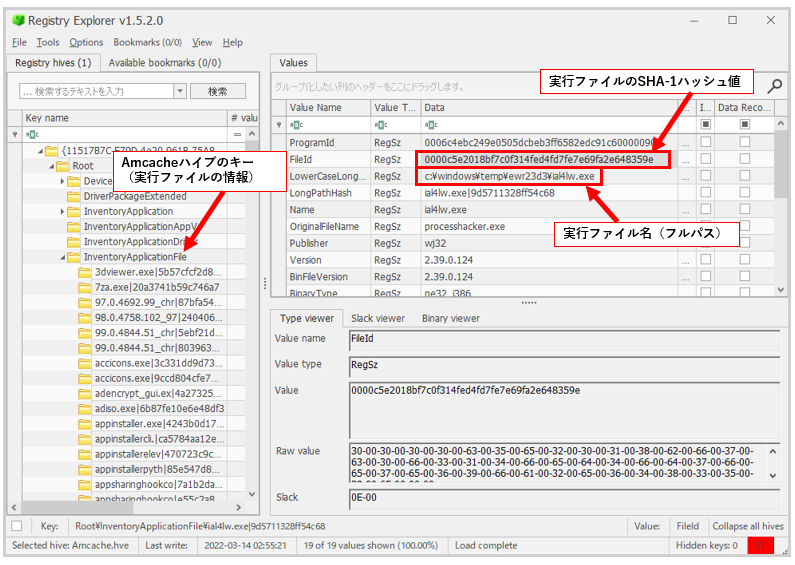
Task: Select the appinstallerpyth key folder
Action: (157, 469)
